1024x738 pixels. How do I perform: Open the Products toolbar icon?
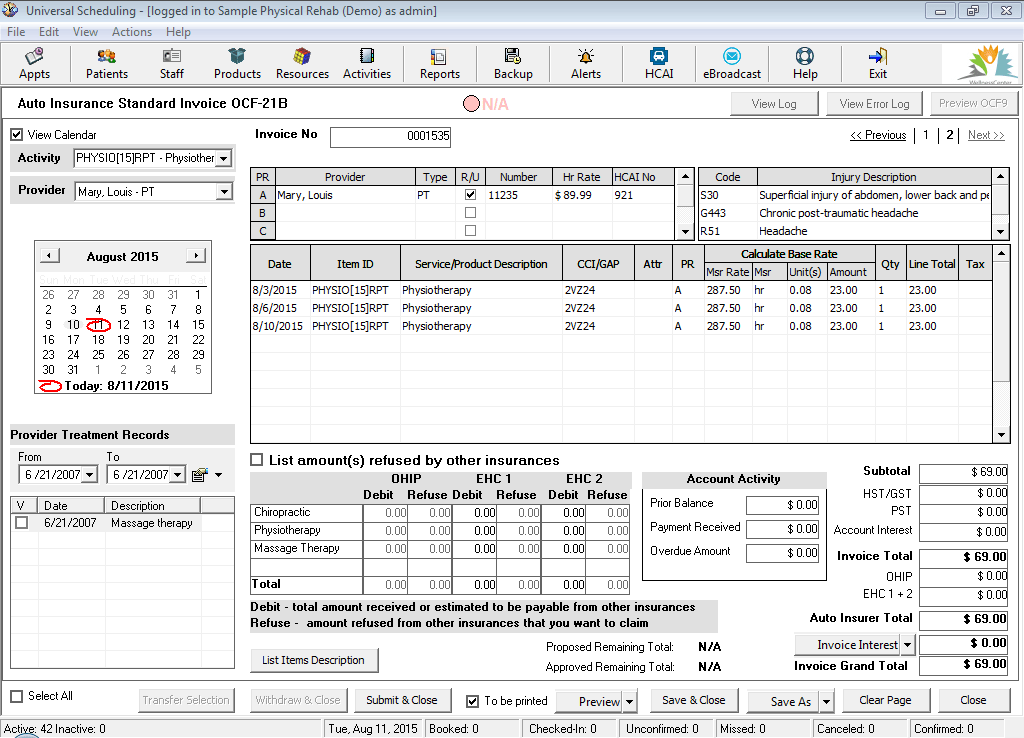point(237,64)
